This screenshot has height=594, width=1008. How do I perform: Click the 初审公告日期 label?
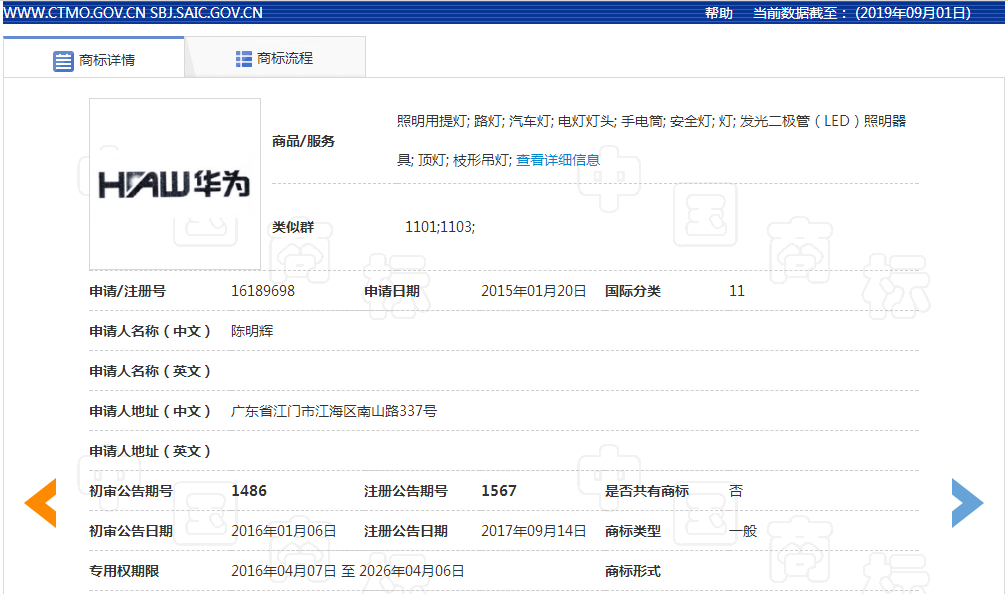coord(131,531)
